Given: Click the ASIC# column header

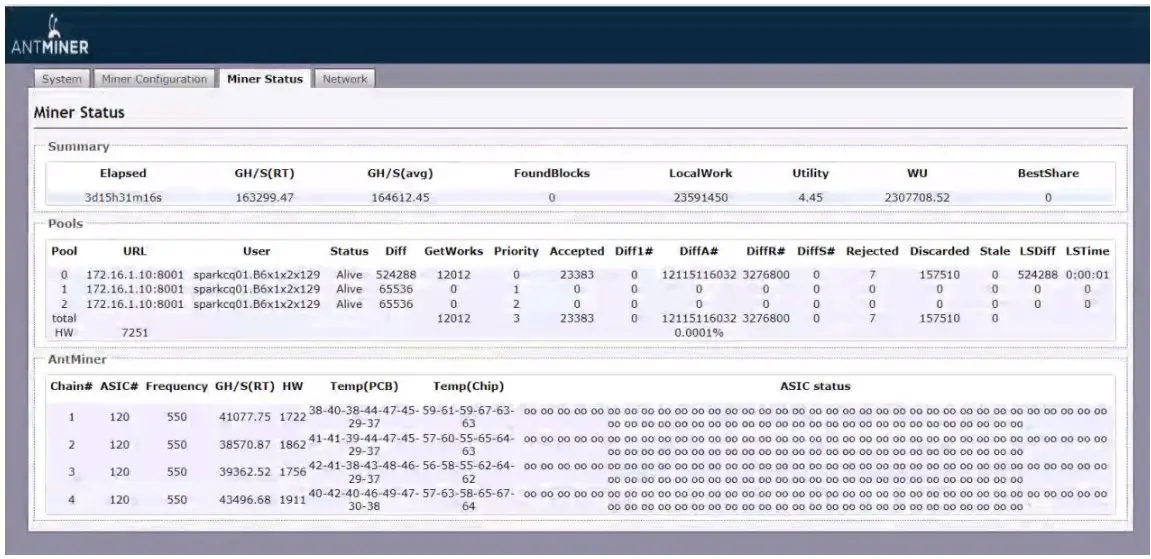Looking at the screenshot, I should click(119, 386).
